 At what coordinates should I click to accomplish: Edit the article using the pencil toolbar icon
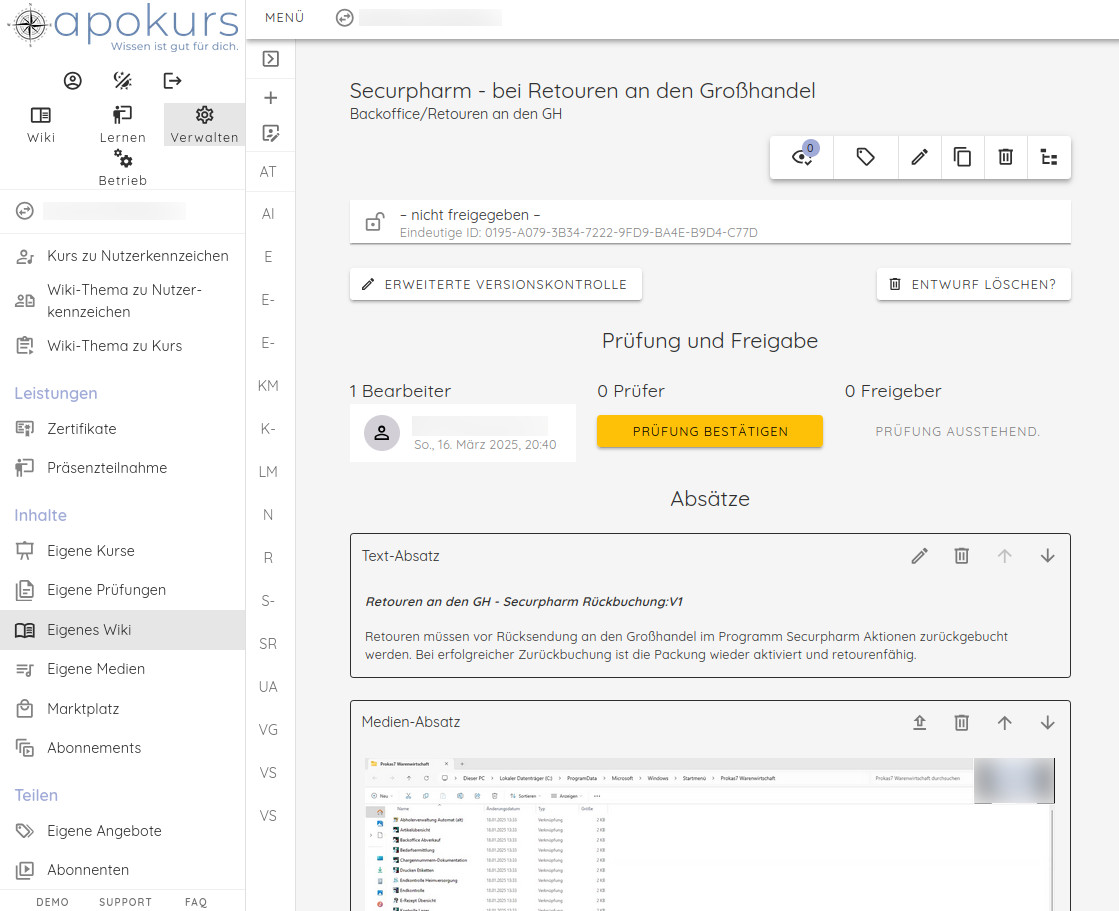point(919,157)
